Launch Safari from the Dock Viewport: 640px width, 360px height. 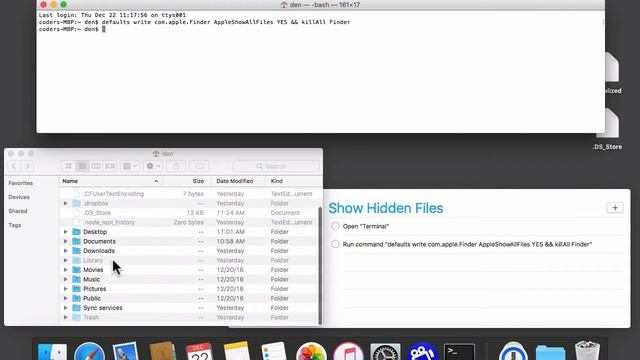pos(89,351)
